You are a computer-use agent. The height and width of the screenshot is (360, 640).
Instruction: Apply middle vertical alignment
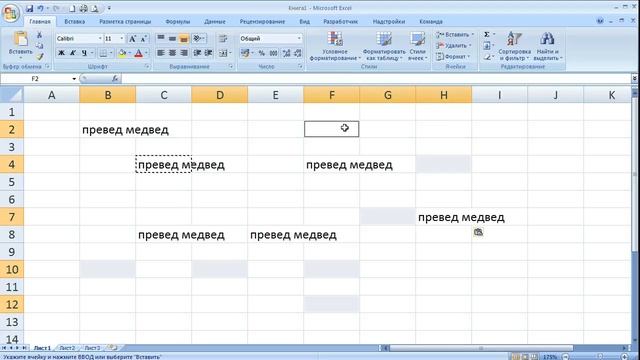coord(172,38)
